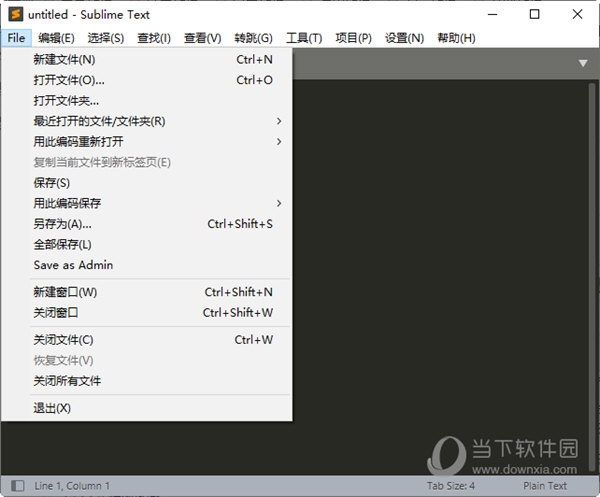Select 退出(X) to quit
This screenshot has width=600, height=497.
(x=147, y=408)
